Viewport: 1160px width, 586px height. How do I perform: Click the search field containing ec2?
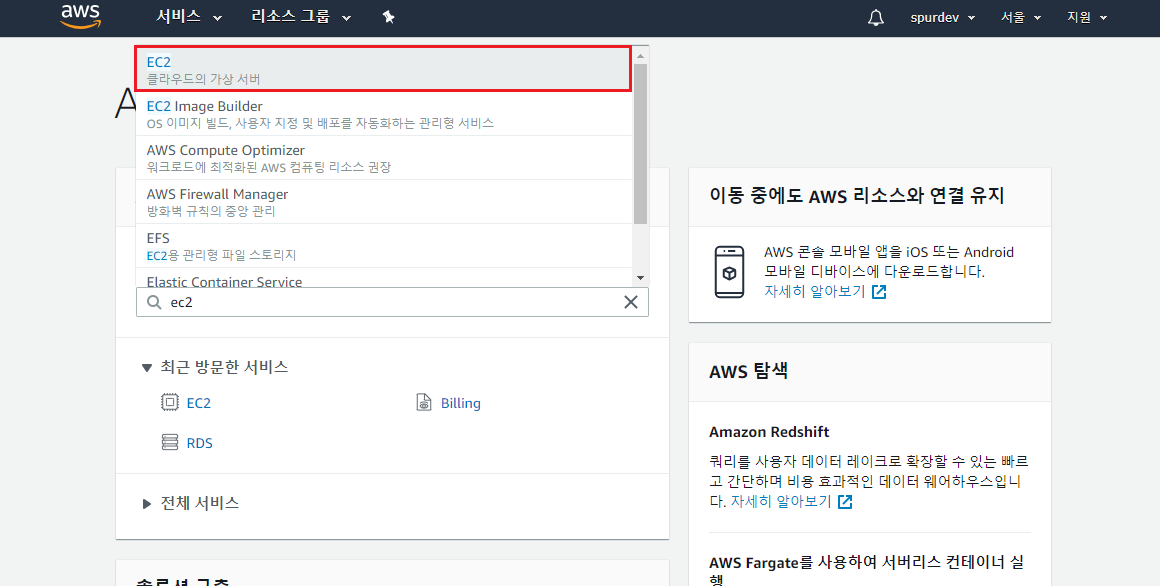(392, 302)
